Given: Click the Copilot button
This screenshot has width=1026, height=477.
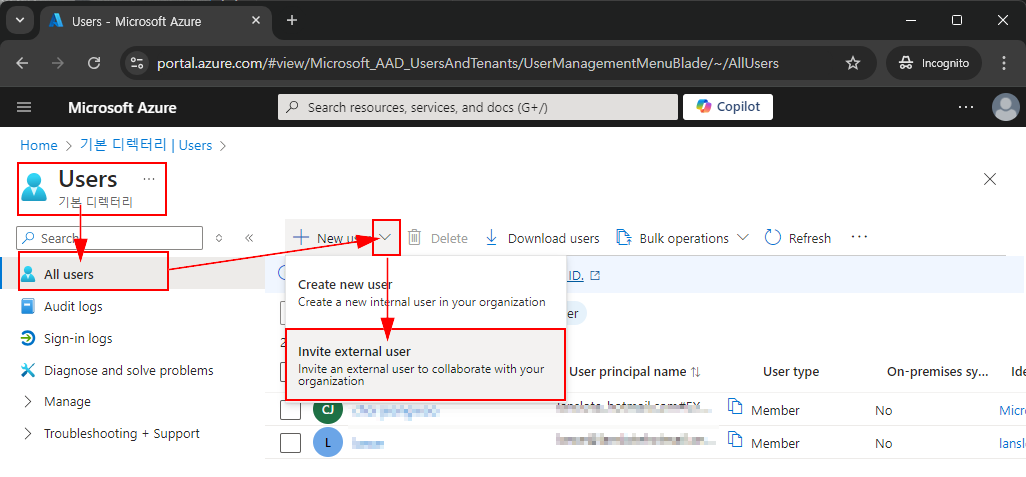Looking at the screenshot, I should coord(728,107).
